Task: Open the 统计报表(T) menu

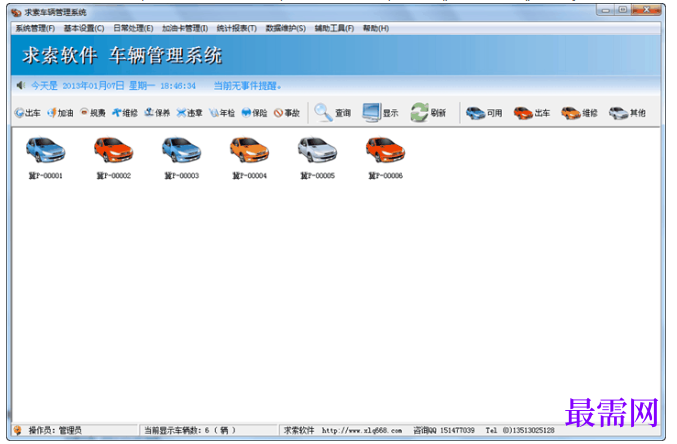Action: click(237, 29)
